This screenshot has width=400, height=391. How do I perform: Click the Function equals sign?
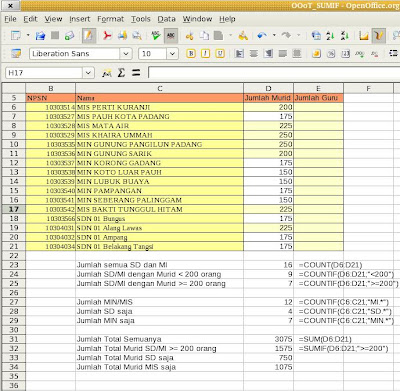[136, 73]
